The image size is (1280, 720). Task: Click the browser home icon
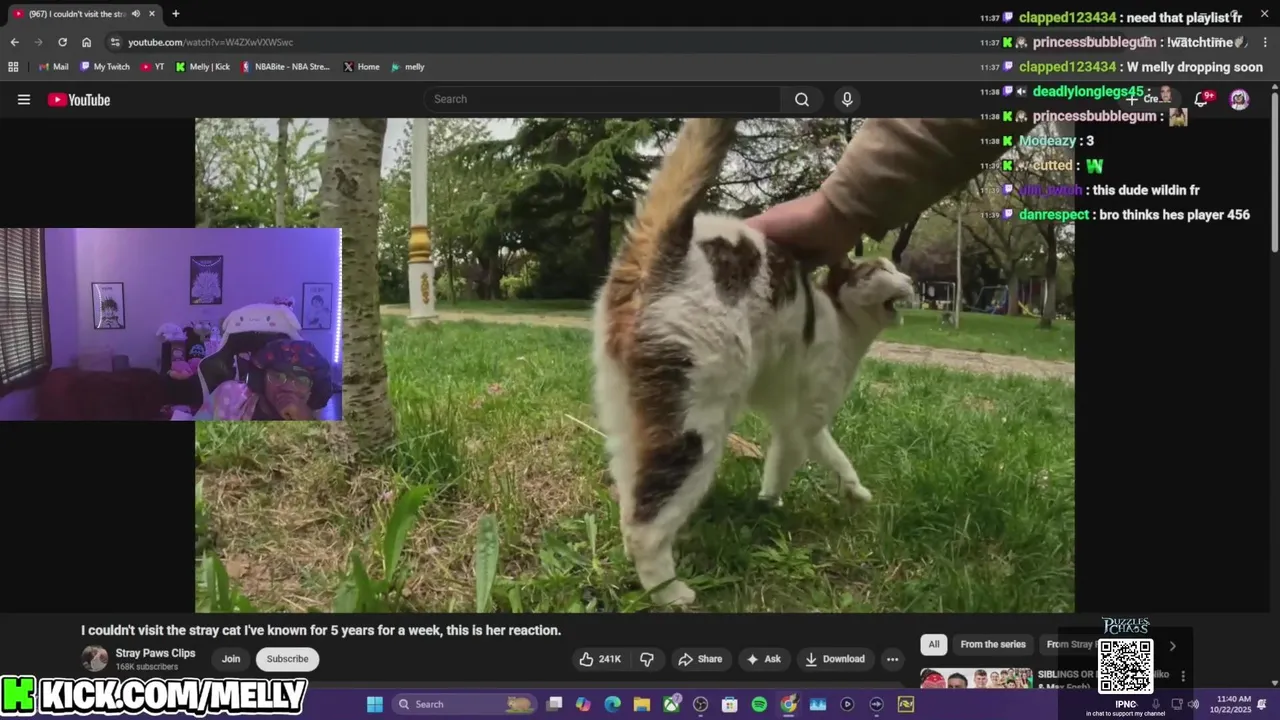(x=86, y=42)
